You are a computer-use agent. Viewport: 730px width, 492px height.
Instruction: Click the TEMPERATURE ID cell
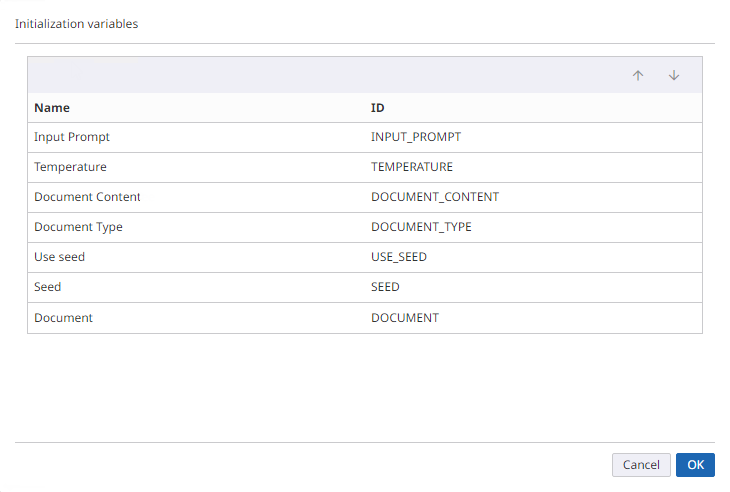coord(411,167)
